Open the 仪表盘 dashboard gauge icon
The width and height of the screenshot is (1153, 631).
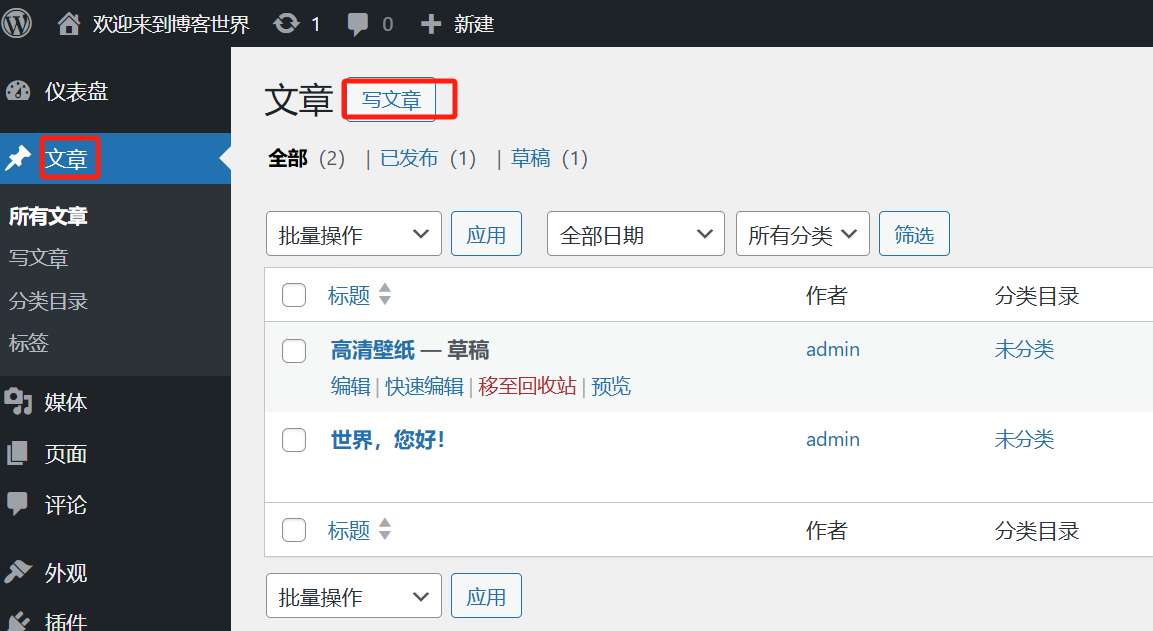[x=18, y=91]
